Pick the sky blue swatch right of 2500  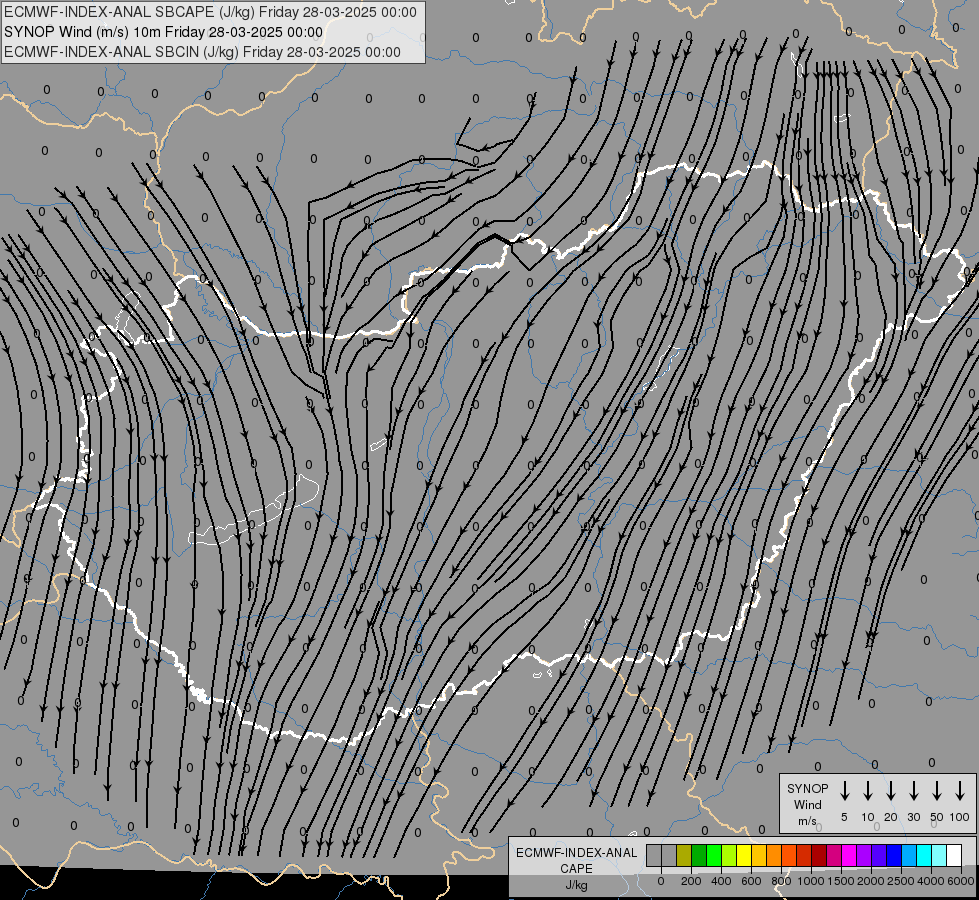tap(909, 855)
